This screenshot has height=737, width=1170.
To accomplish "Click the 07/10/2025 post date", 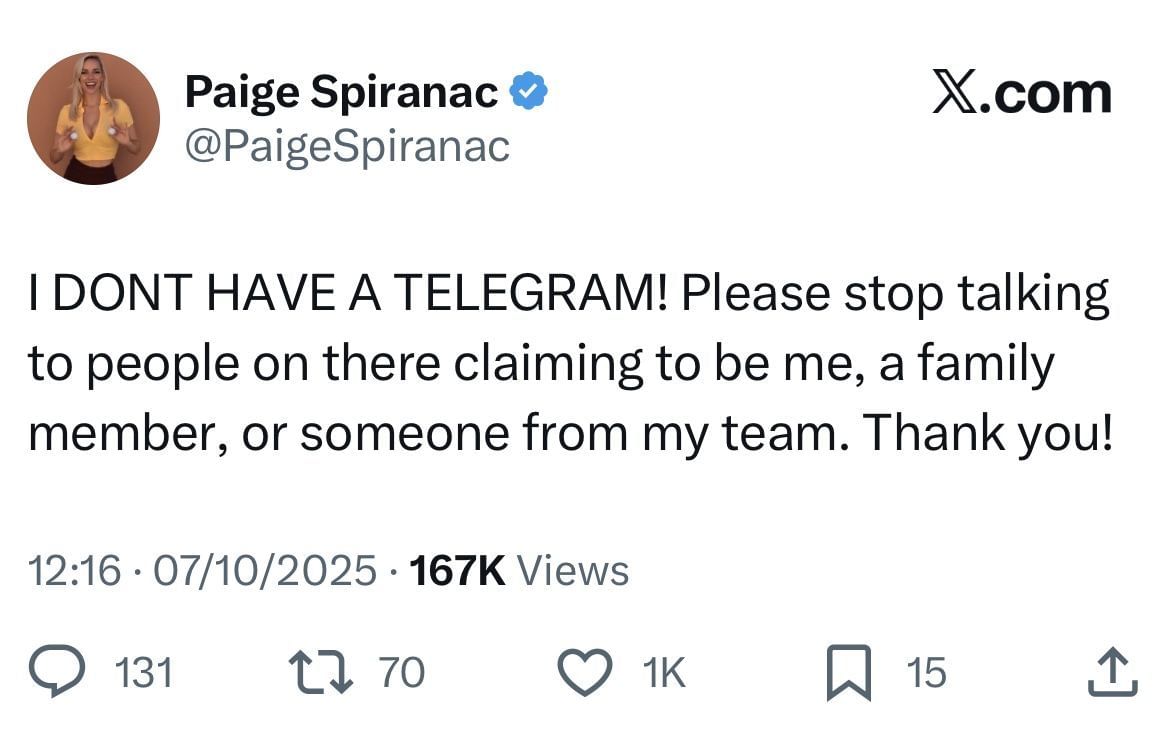I will (264, 571).
